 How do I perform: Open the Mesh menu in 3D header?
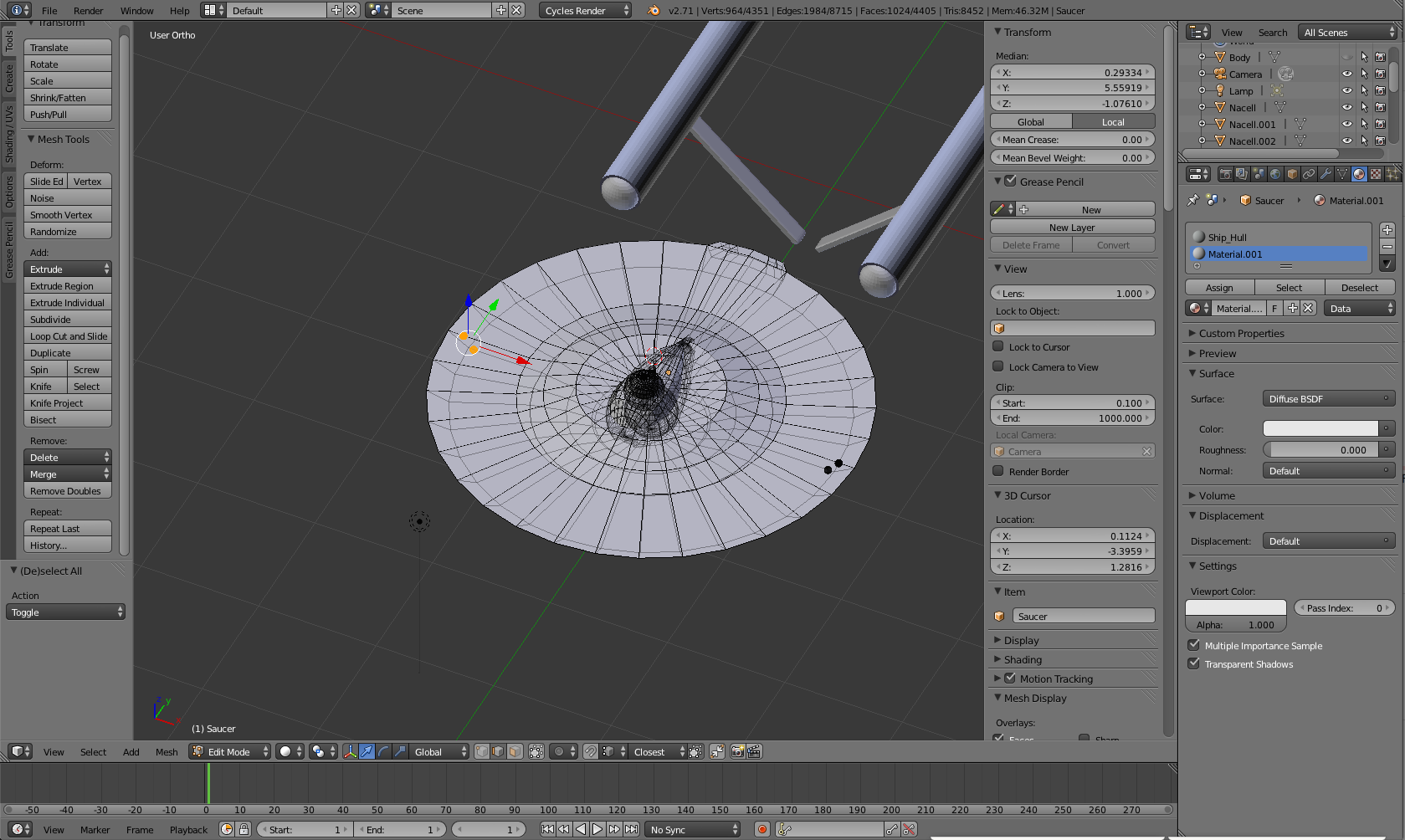pyautogui.click(x=167, y=751)
